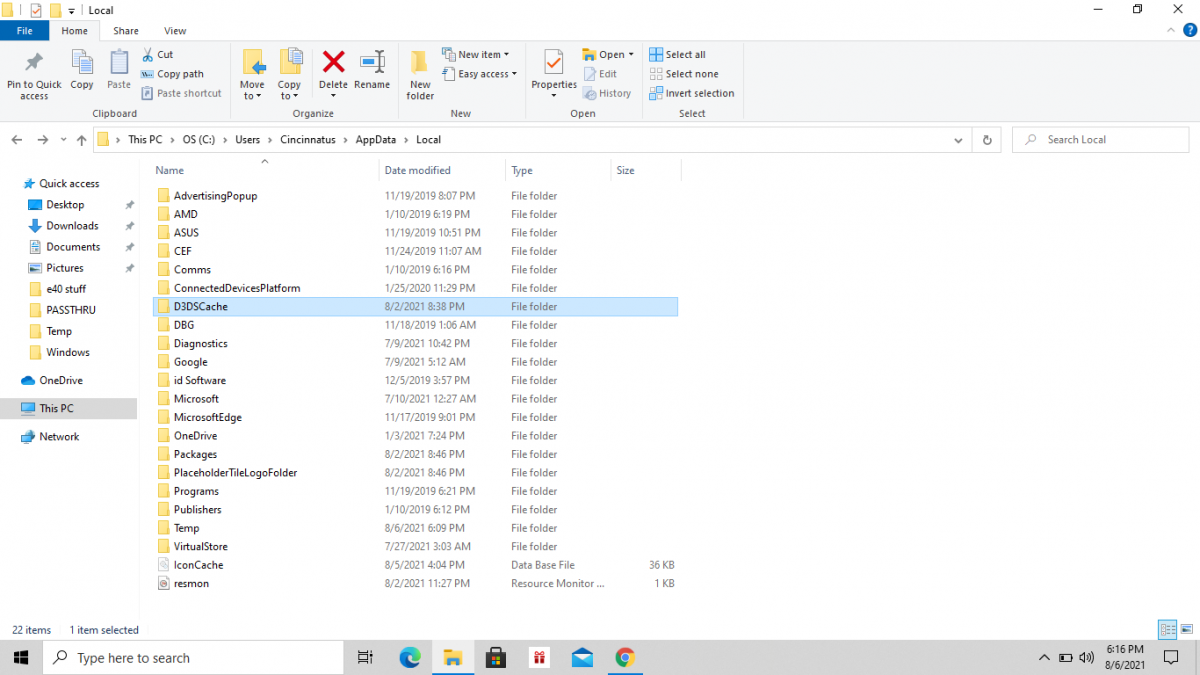Open Microsoft Store from taskbar
The width and height of the screenshot is (1200, 675).
click(x=496, y=657)
